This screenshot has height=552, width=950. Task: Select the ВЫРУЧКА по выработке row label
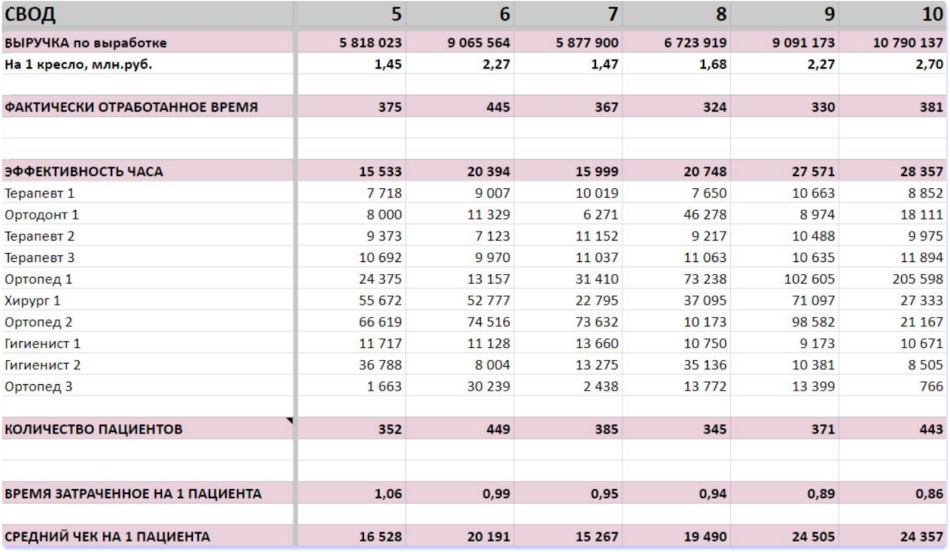coord(86,43)
